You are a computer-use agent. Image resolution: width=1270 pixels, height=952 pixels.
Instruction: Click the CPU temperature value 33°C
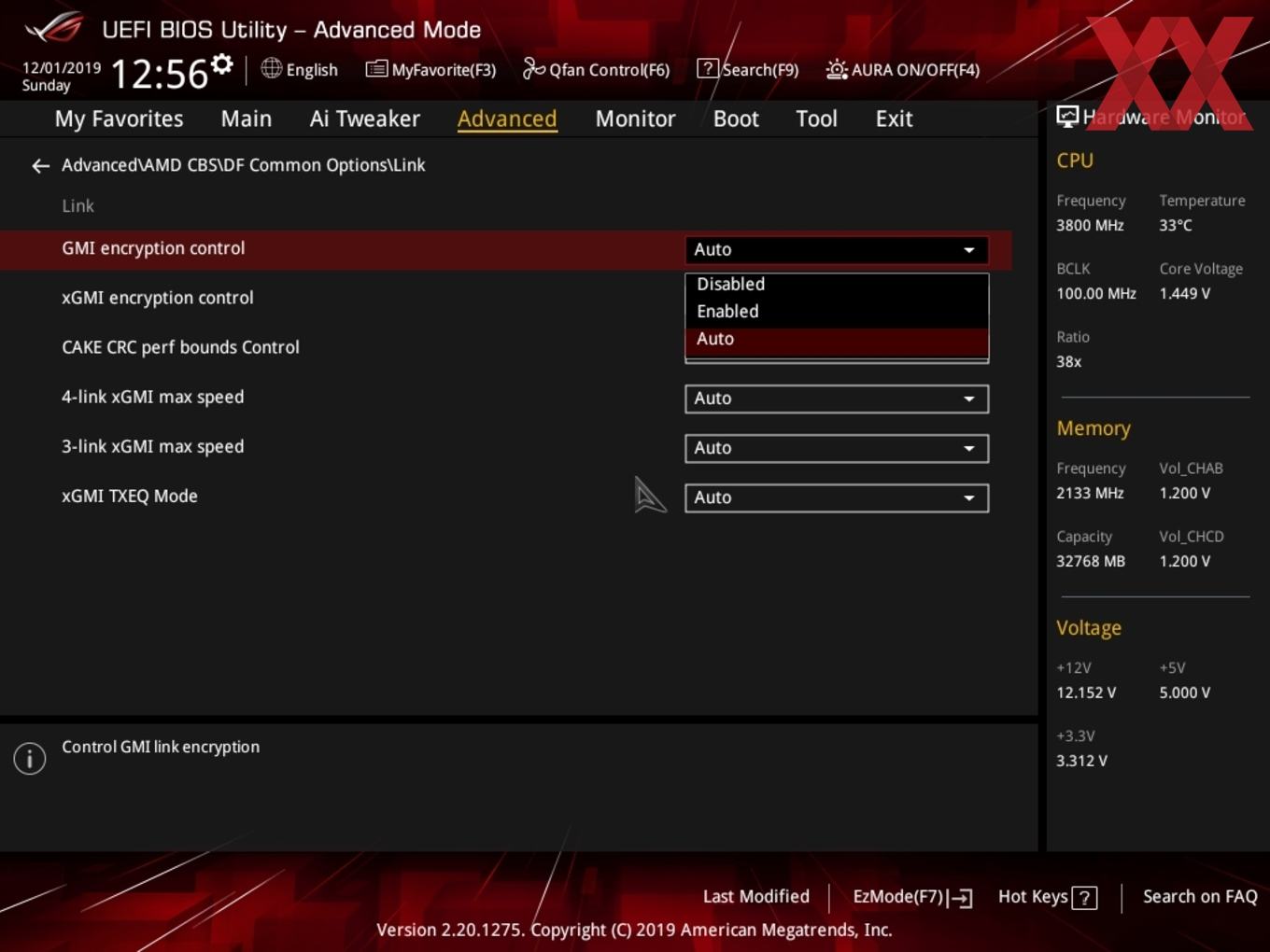tap(1176, 225)
